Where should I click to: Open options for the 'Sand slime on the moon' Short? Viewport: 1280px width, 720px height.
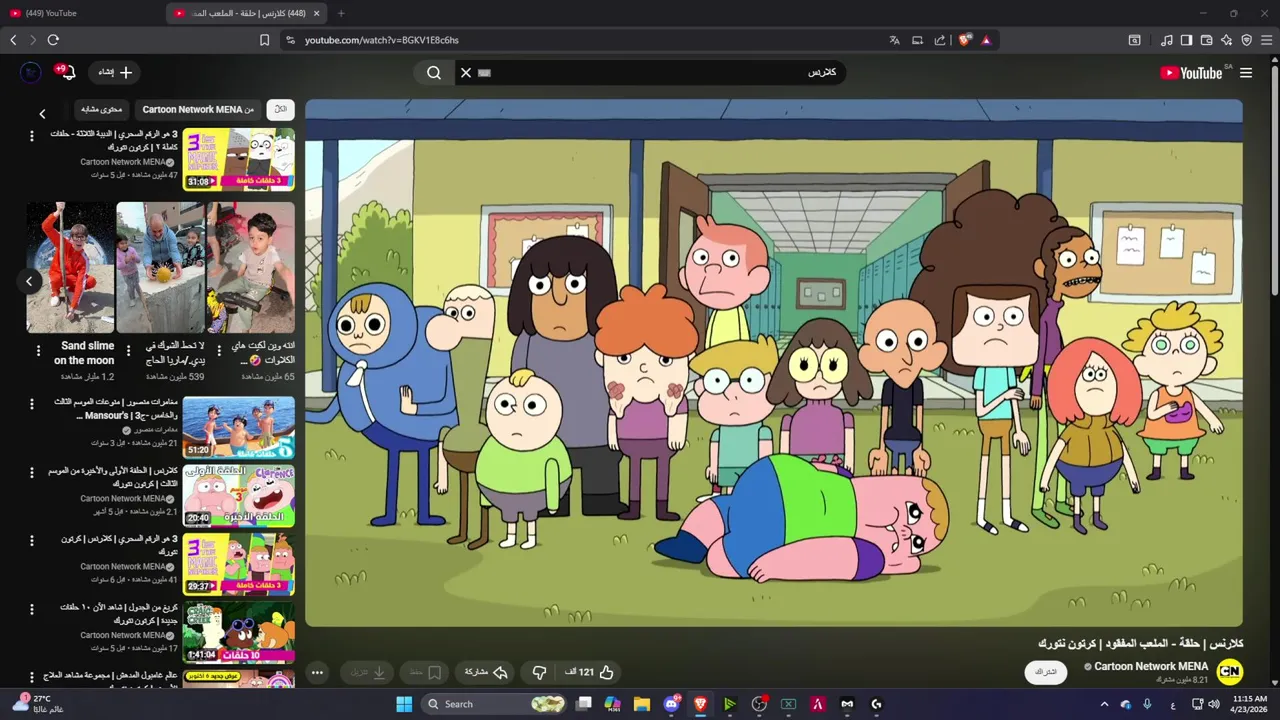(38, 351)
